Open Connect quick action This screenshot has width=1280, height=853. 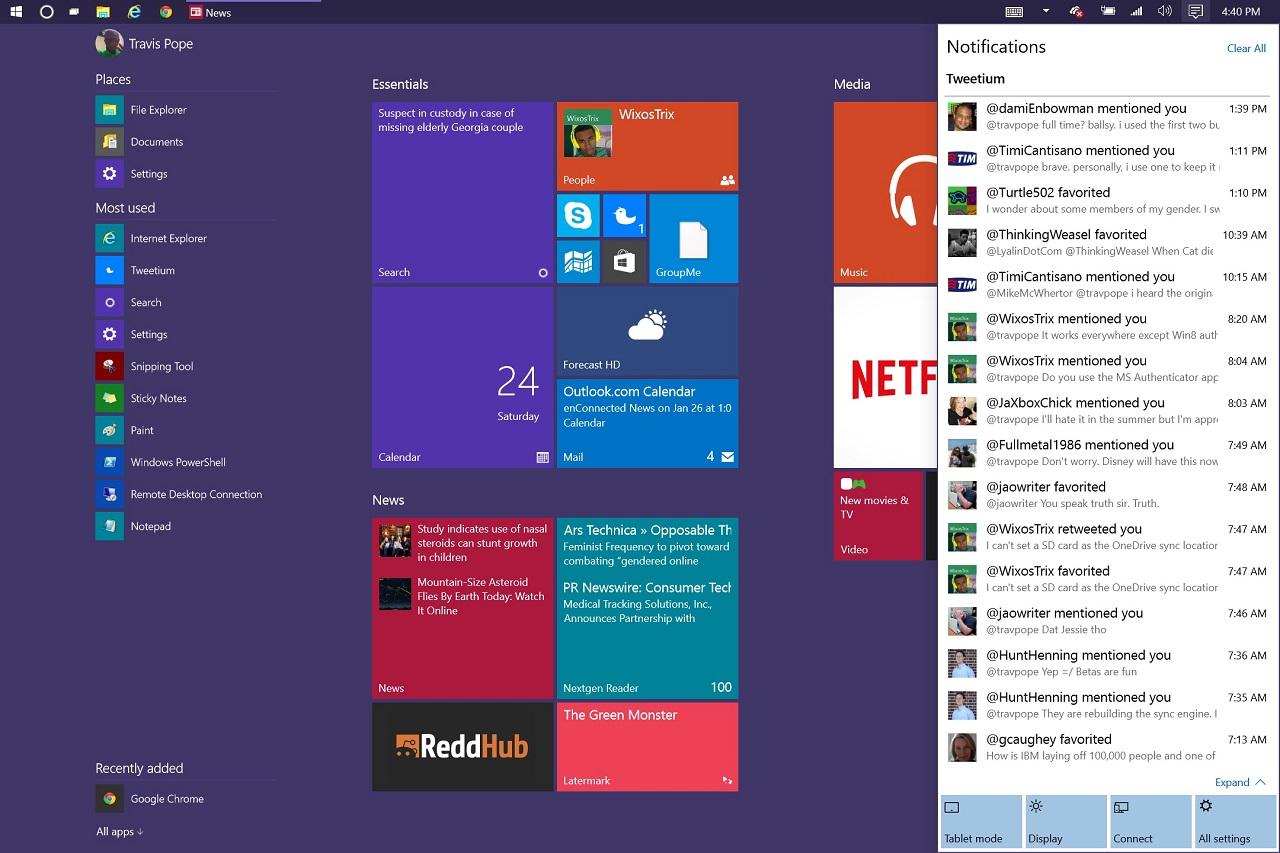point(1151,821)
